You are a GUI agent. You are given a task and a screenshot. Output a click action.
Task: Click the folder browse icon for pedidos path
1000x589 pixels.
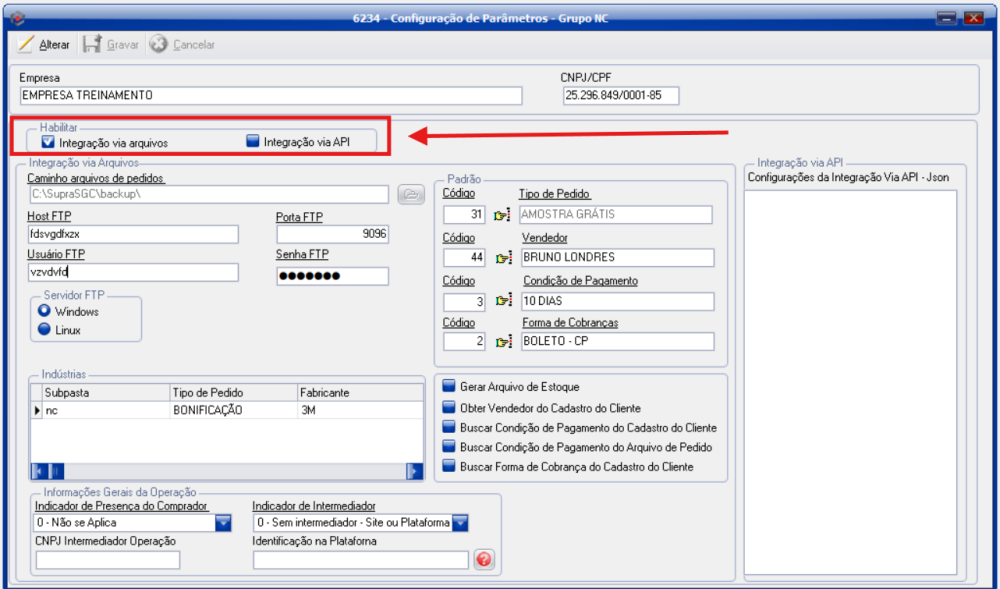pos(410,195)
